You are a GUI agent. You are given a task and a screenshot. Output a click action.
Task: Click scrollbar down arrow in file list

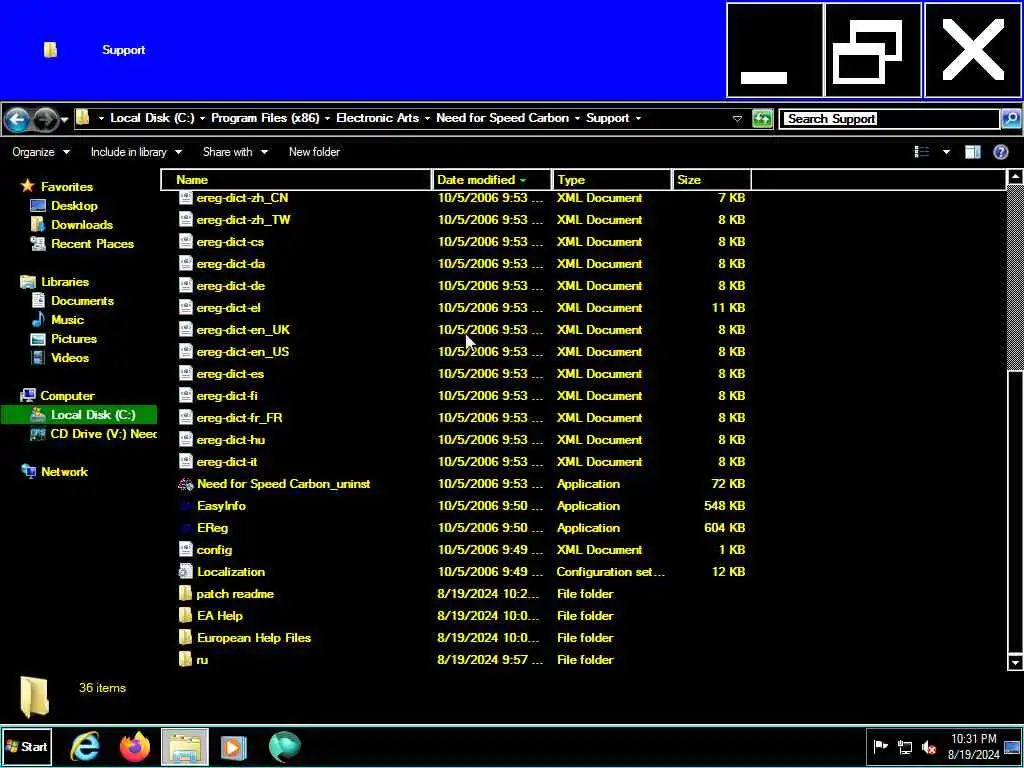click(x=1015, y=662)
